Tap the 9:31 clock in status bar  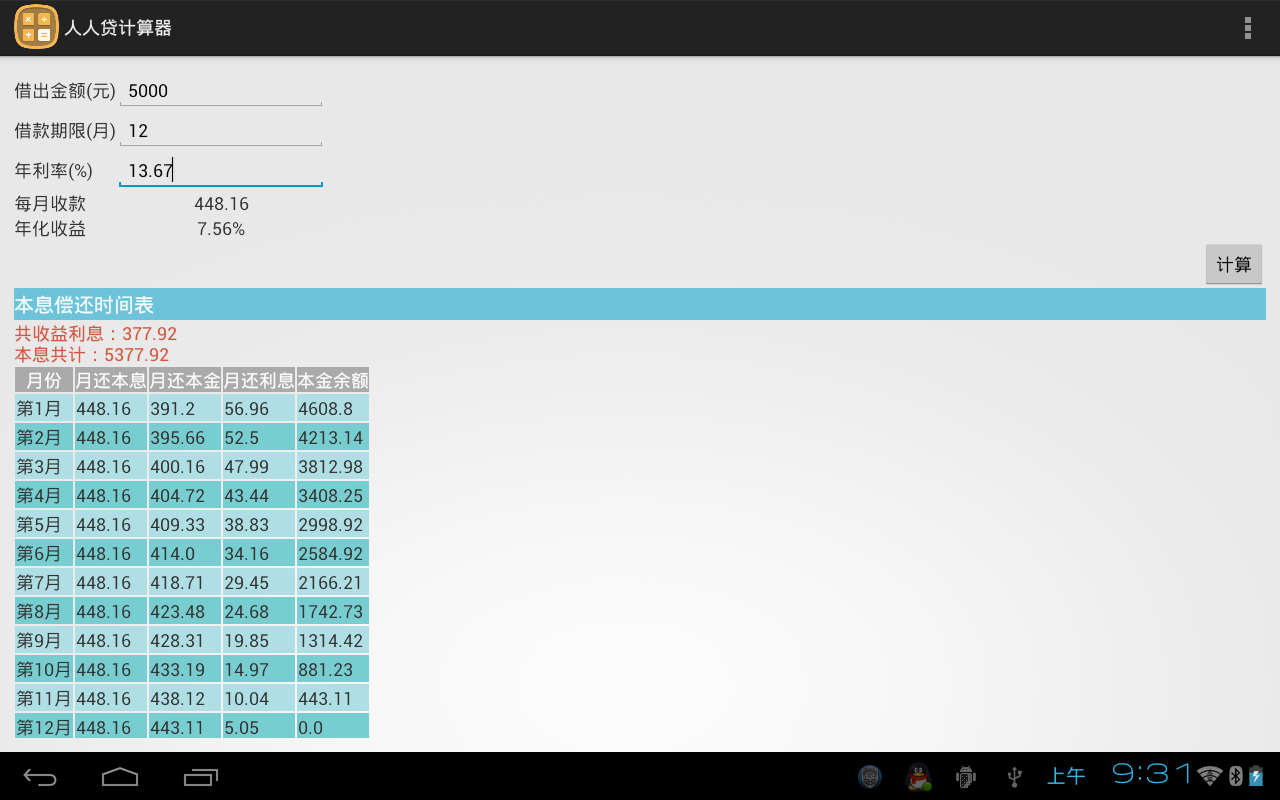pyautogui.click(x=1152, y=774)
